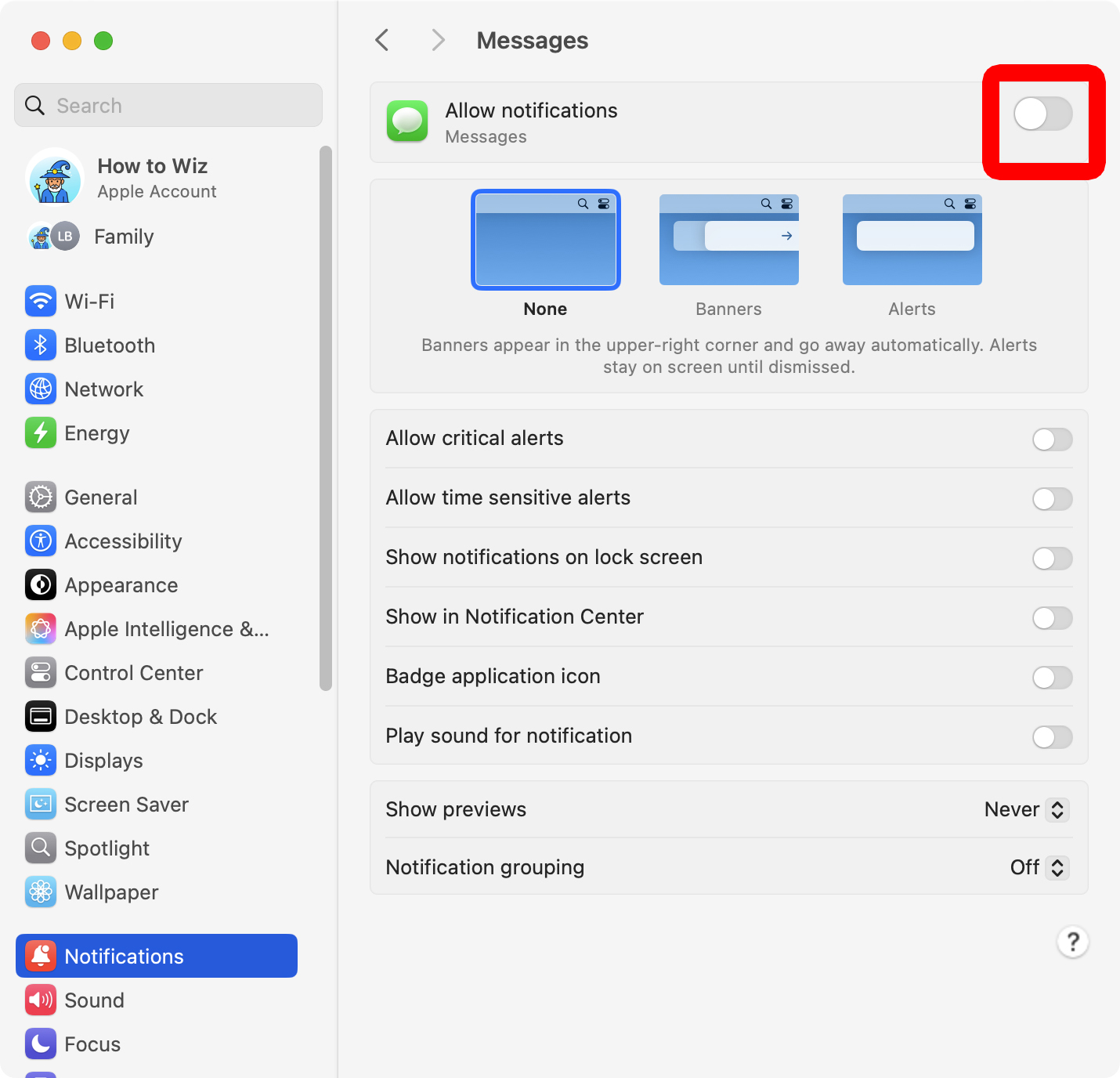Open General settings from the sidebar
The width and height of the screenshot is (1120, 1078).
click(100, 497)
